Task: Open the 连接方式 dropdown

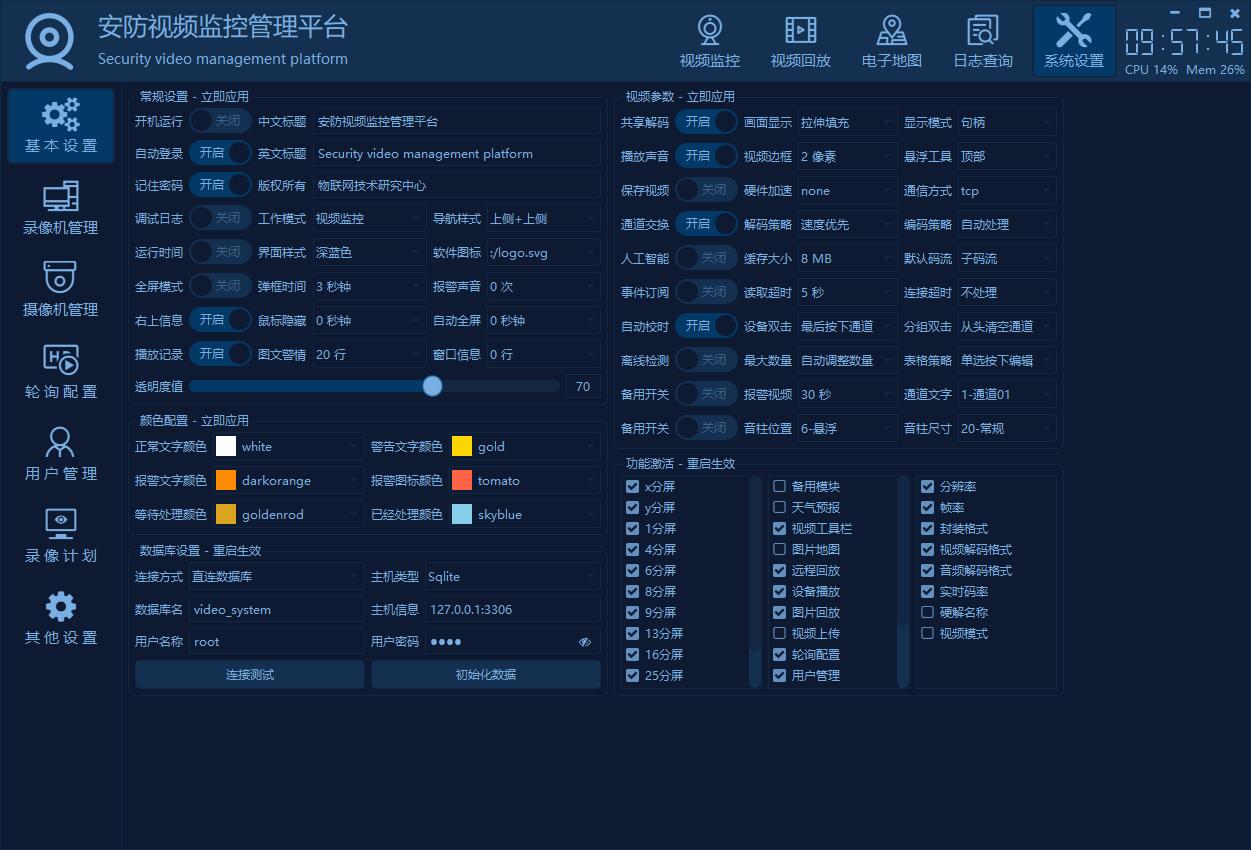Action: 277,576
